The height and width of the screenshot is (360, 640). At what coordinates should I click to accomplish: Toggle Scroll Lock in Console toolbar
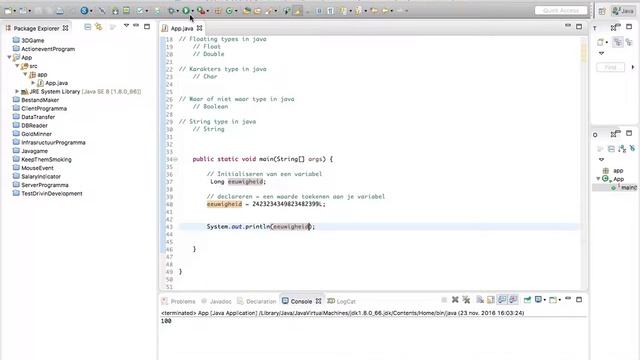click(491, 300)
